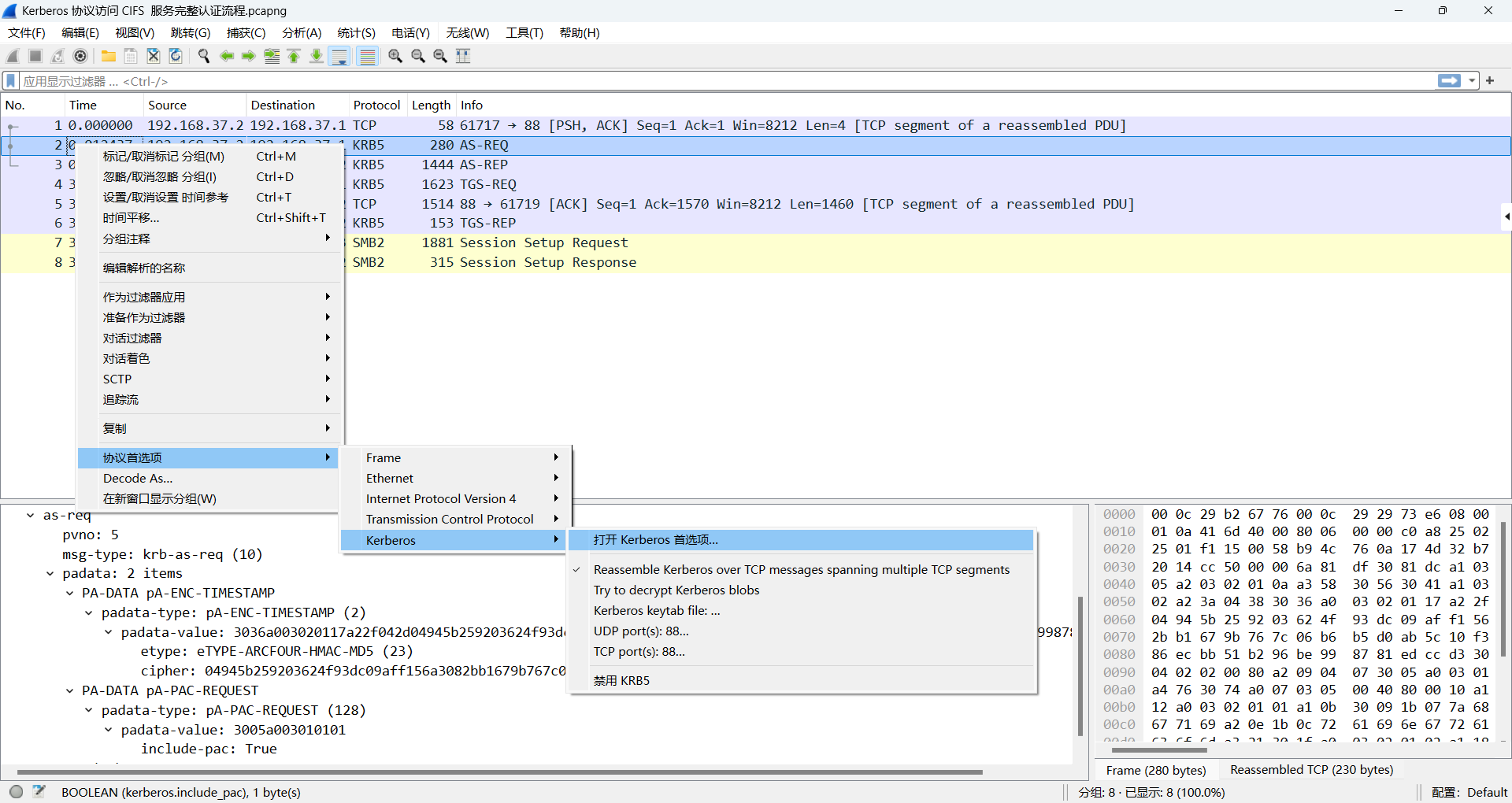Open the filter history dropdown arrow
Viewport: 1512px width, 803px height.
point(1471,81)
